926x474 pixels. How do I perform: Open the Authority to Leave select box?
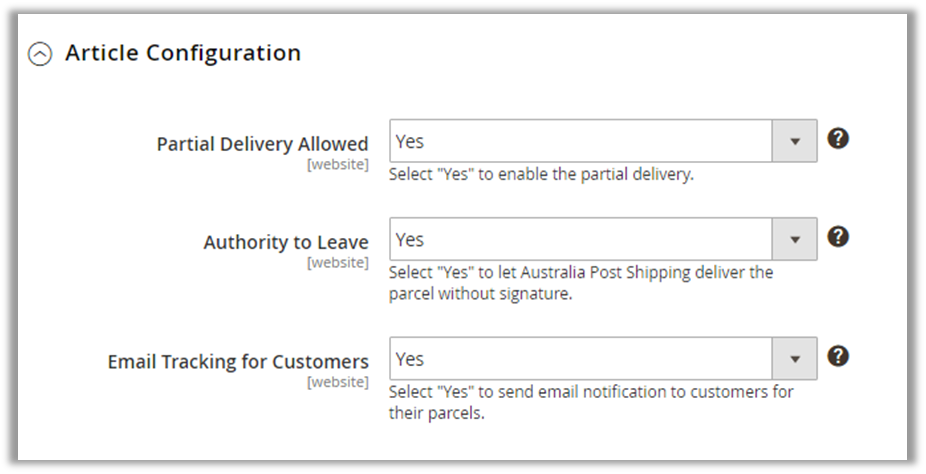pos(580,239)
